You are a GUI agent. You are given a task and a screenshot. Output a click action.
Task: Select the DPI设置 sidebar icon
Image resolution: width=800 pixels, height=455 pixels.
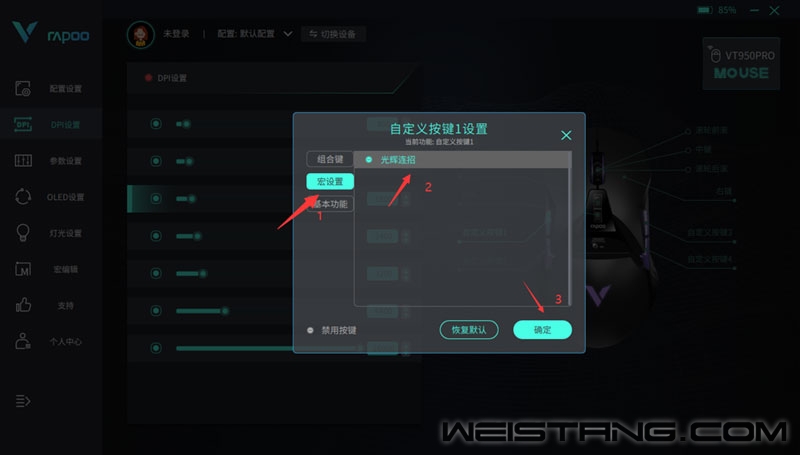pos(23,124)
